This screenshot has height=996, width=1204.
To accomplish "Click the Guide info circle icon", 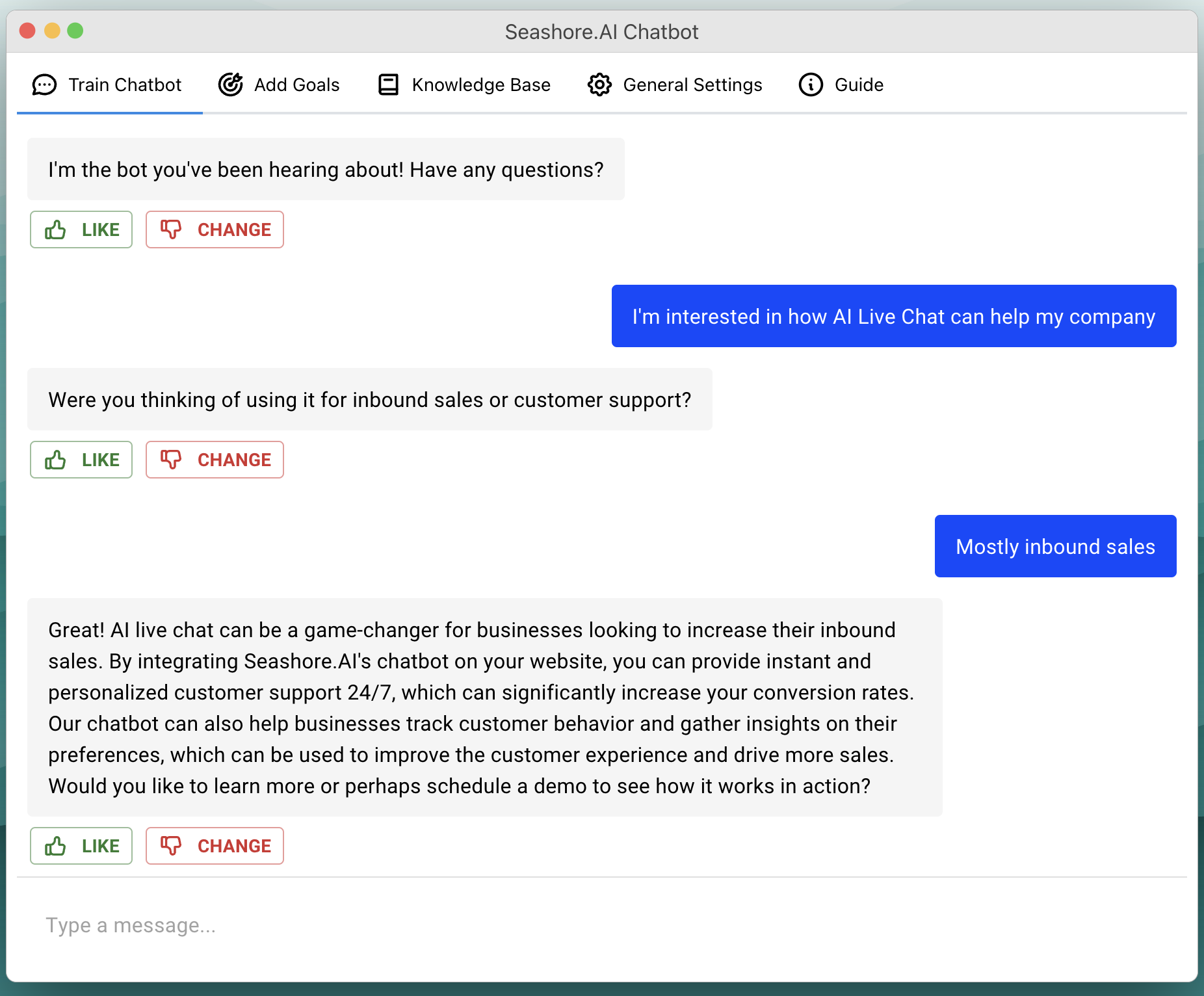I will pyautogui.click(x=811, y=85).
